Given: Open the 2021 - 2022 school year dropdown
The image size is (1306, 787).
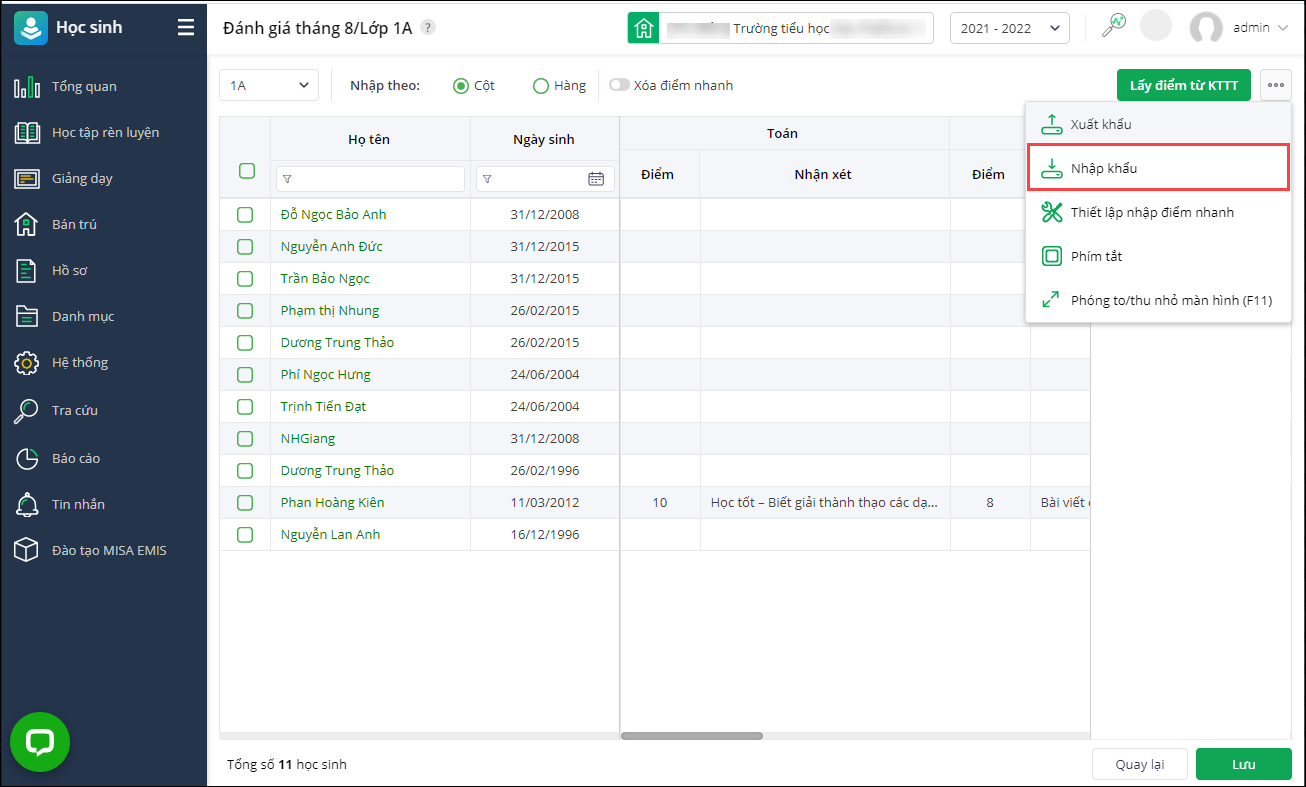Looking at the screenshot, I should pos(1010,28).
